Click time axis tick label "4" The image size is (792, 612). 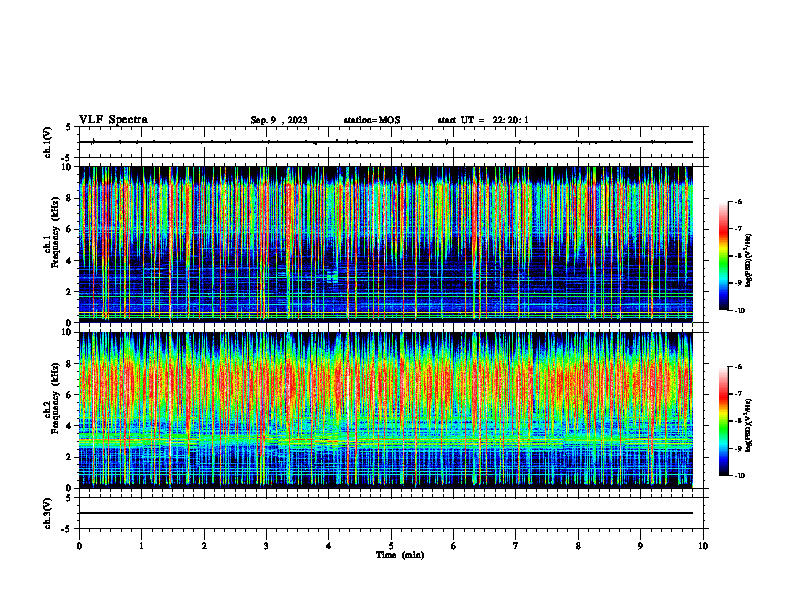[x=329, y=546]
